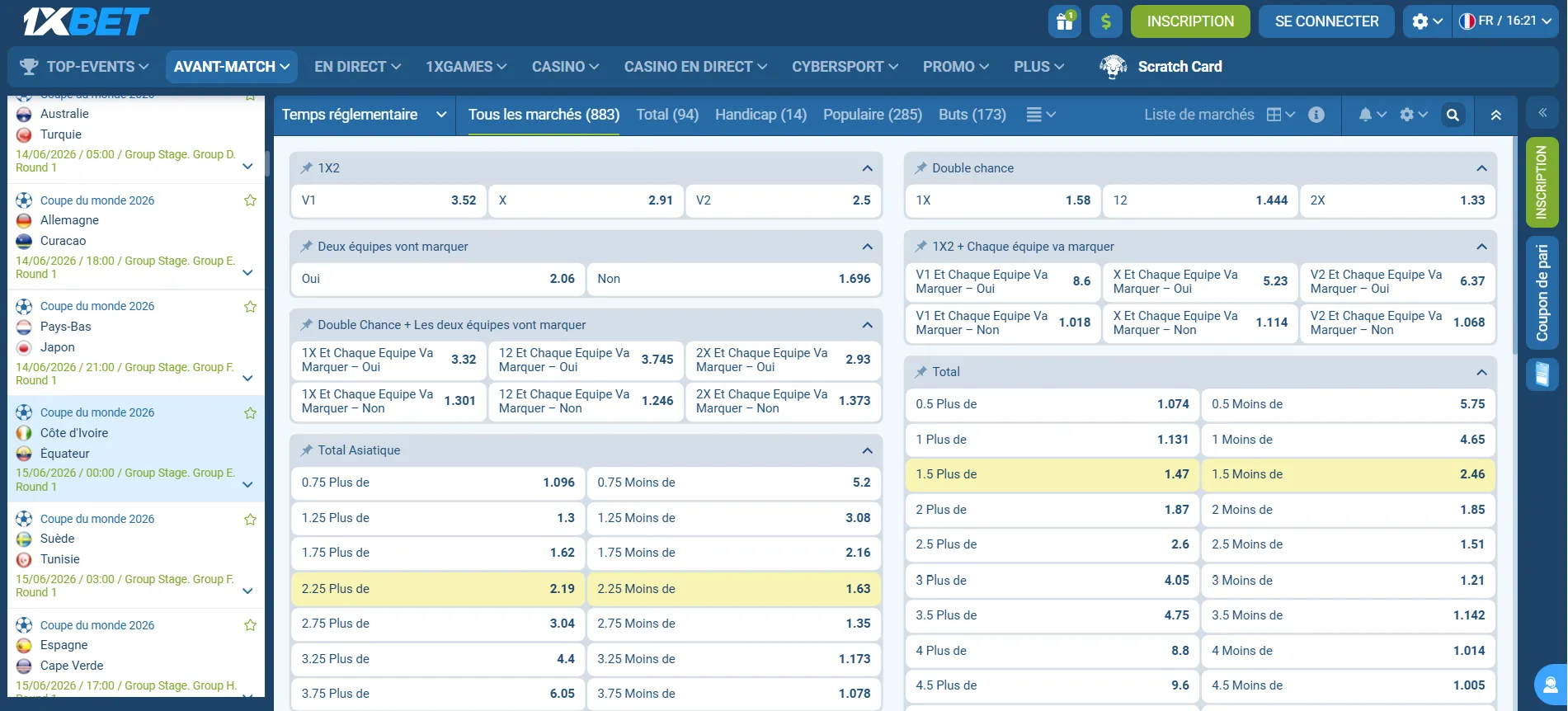Click the 1XBET logo
Screen dimensions: 1568x711
coord(86,21)
